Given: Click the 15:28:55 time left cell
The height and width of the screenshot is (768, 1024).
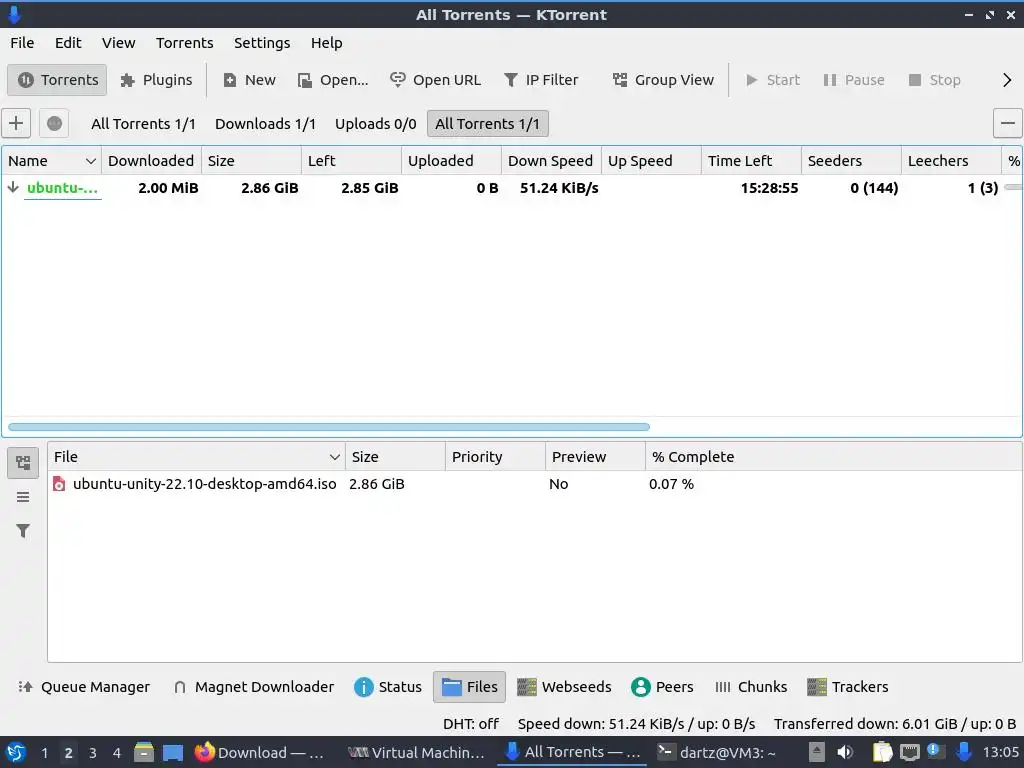Looking at the screenshot, I should [x=769, y=188].
